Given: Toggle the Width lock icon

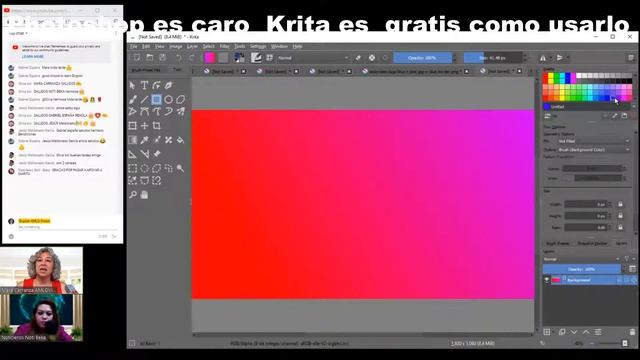Looking at the screenshot, I should point(620,204).
